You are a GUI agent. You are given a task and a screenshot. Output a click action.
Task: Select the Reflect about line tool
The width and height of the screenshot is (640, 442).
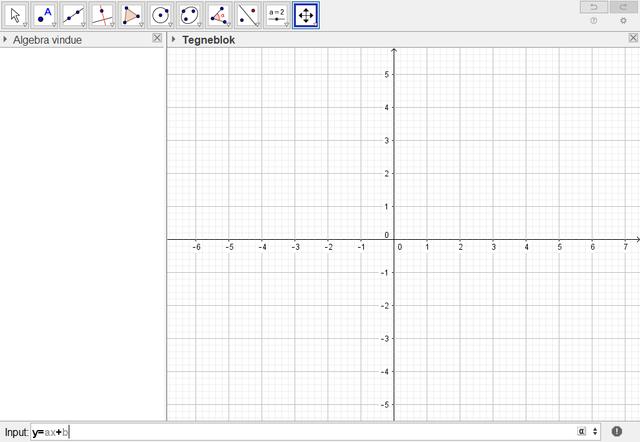247,15
